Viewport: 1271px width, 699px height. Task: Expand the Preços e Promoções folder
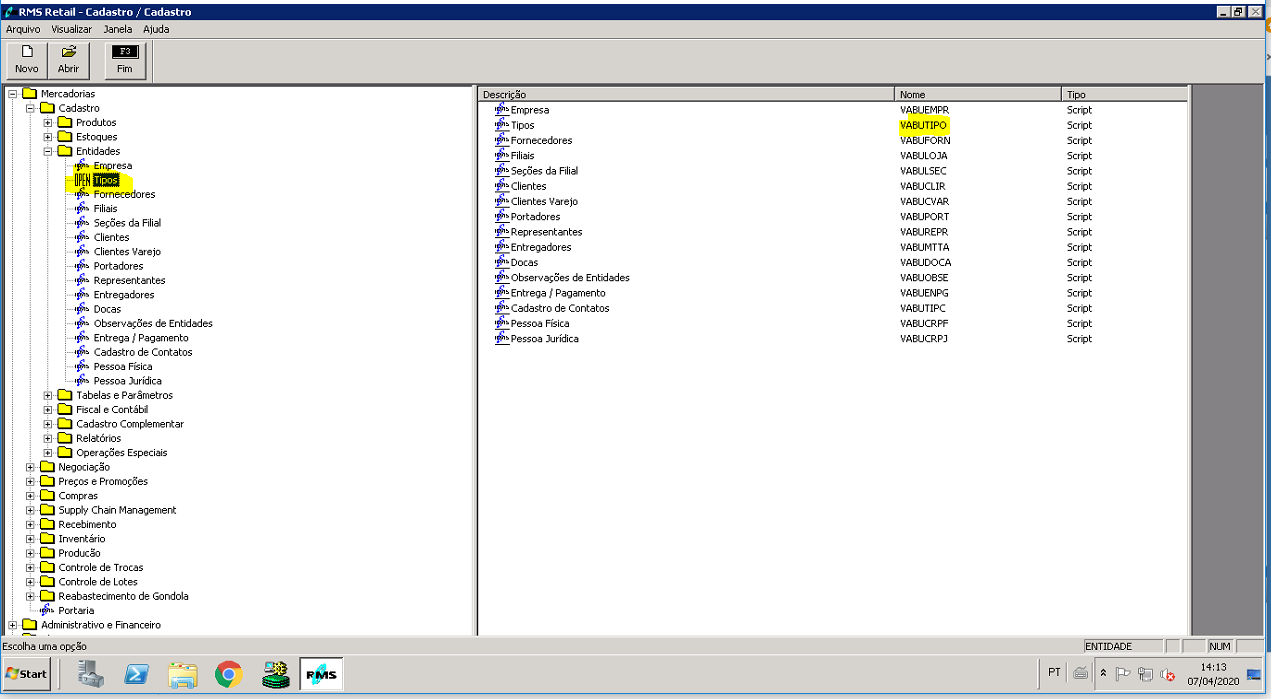click(30, 482)
